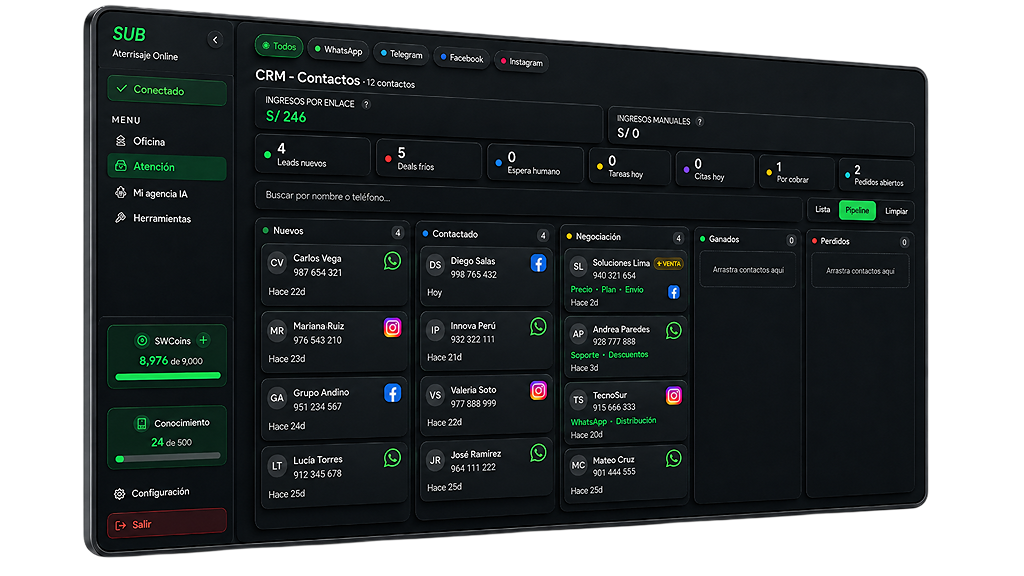Viewport: 1024px width, 576px height.
Task: Click the Limpiar button
Action: tap(896, 211)
